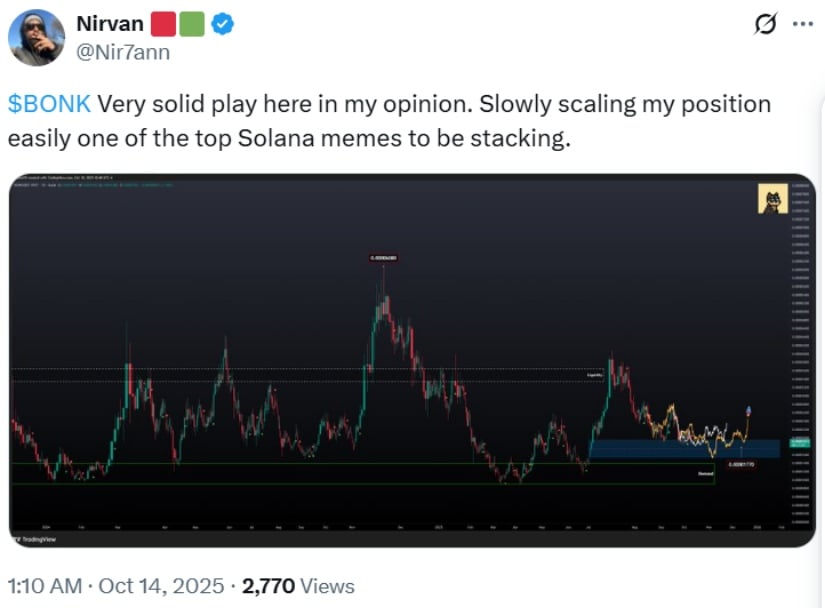
Task: Click the chart's right price axis scale
Action: click(799, 350)
